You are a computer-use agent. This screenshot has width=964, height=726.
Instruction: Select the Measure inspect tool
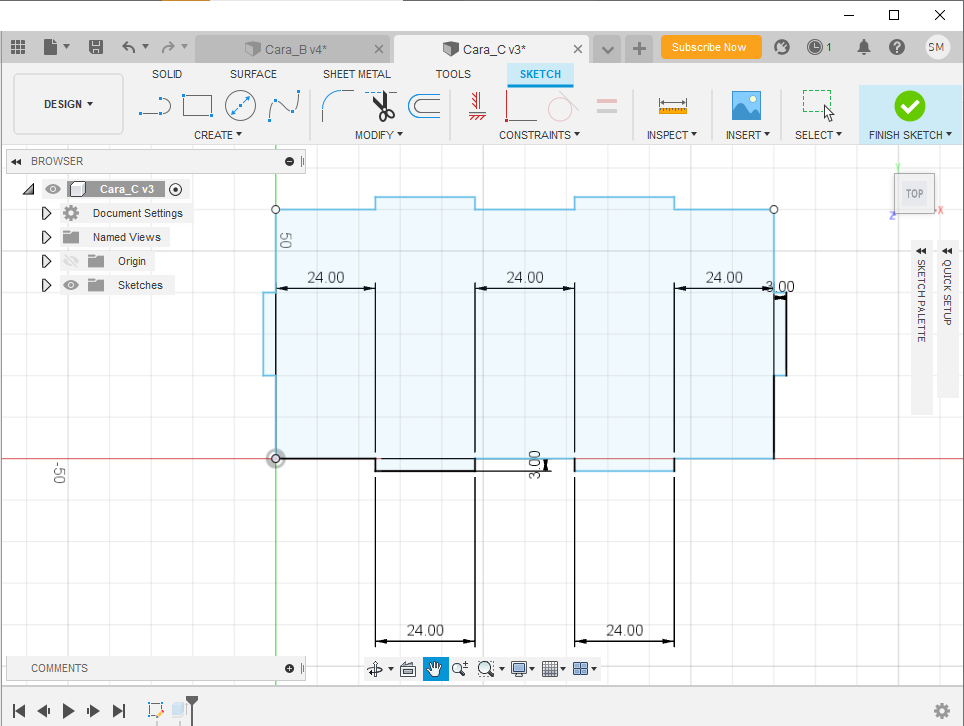(673, 106)
